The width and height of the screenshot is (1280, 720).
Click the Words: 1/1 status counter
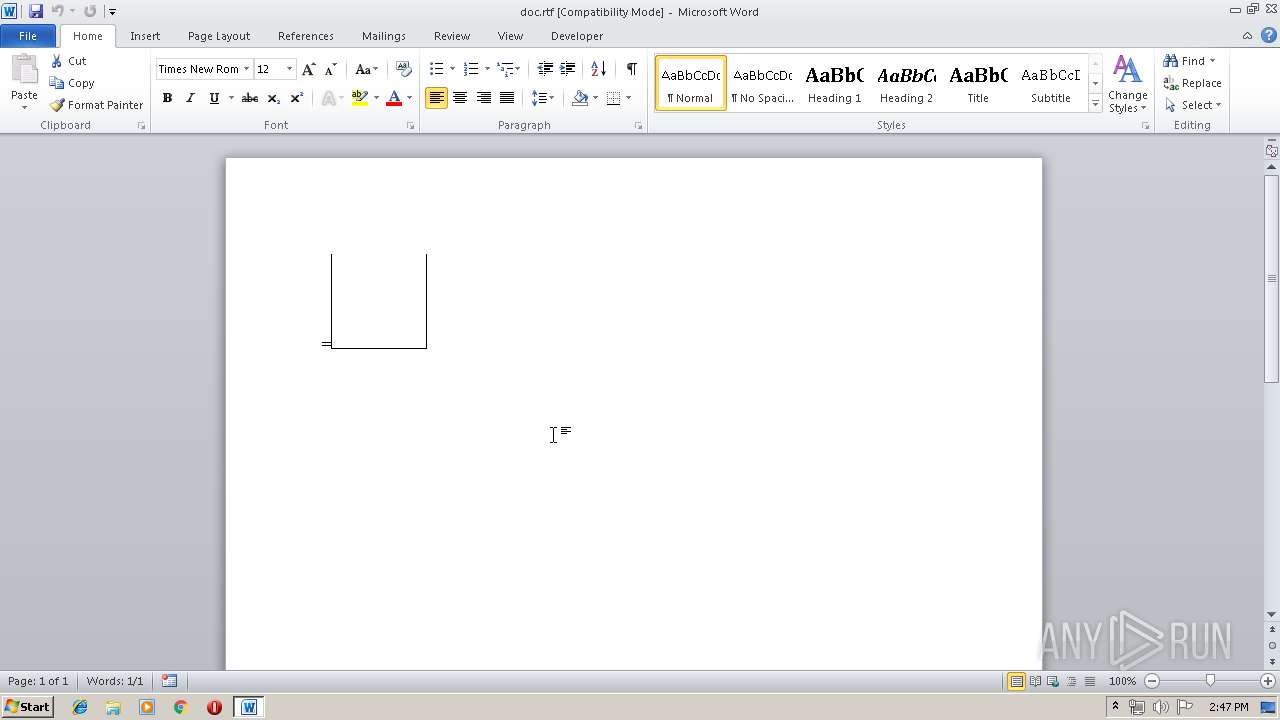tap(115, 681)
